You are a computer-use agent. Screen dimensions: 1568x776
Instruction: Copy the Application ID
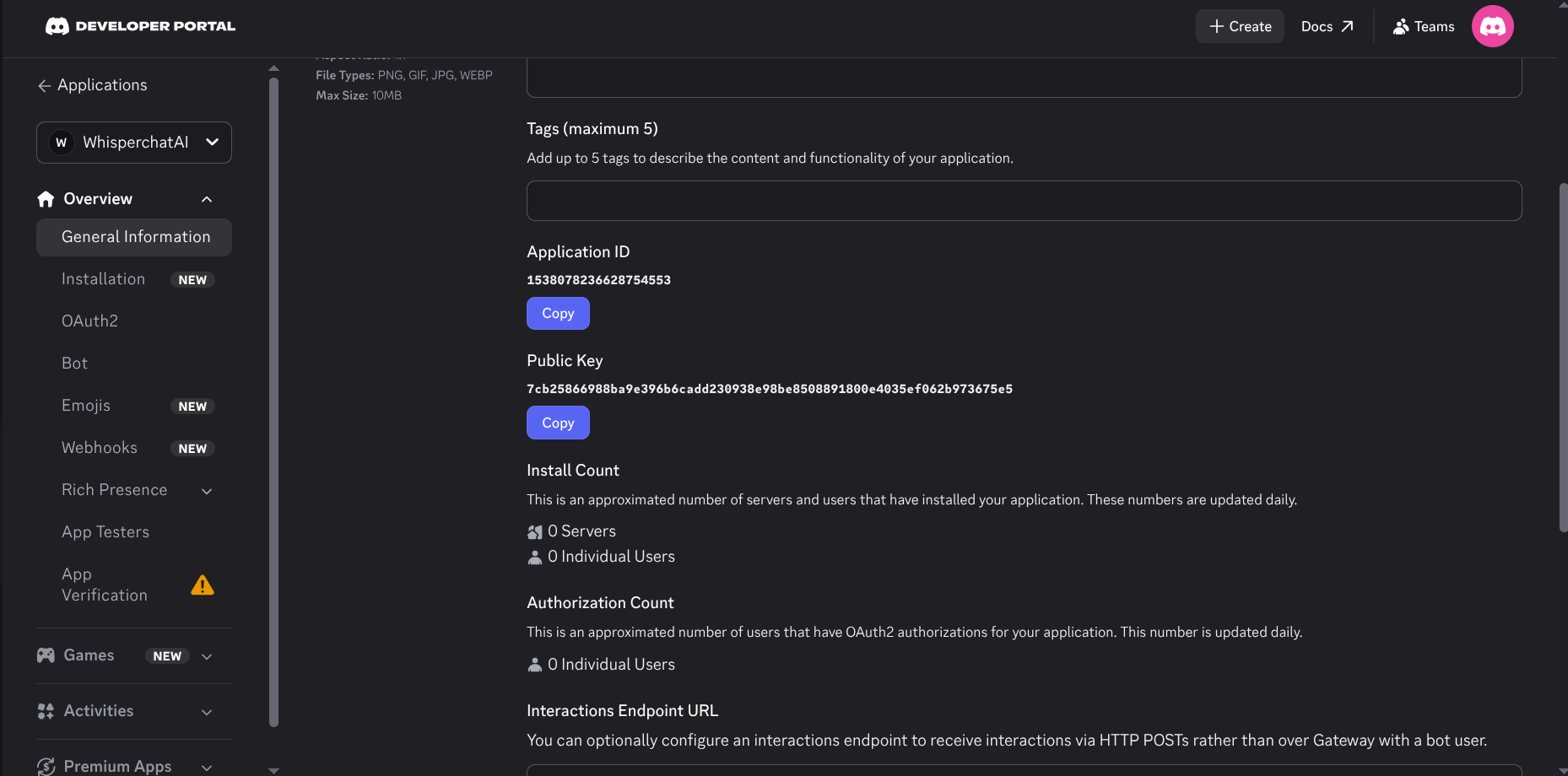click(558, 314)
